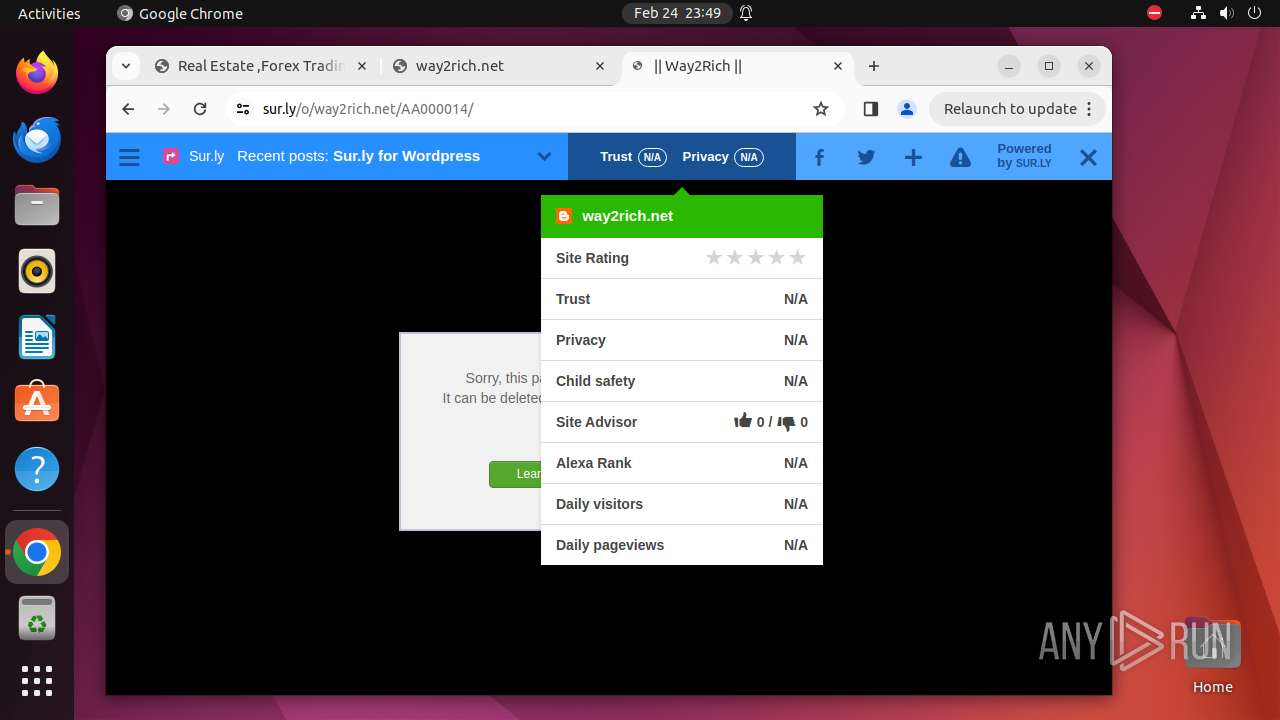Expand the Recent posts dropdown chevron
This screenshot has height=720, width=1280.
[544, 157]
